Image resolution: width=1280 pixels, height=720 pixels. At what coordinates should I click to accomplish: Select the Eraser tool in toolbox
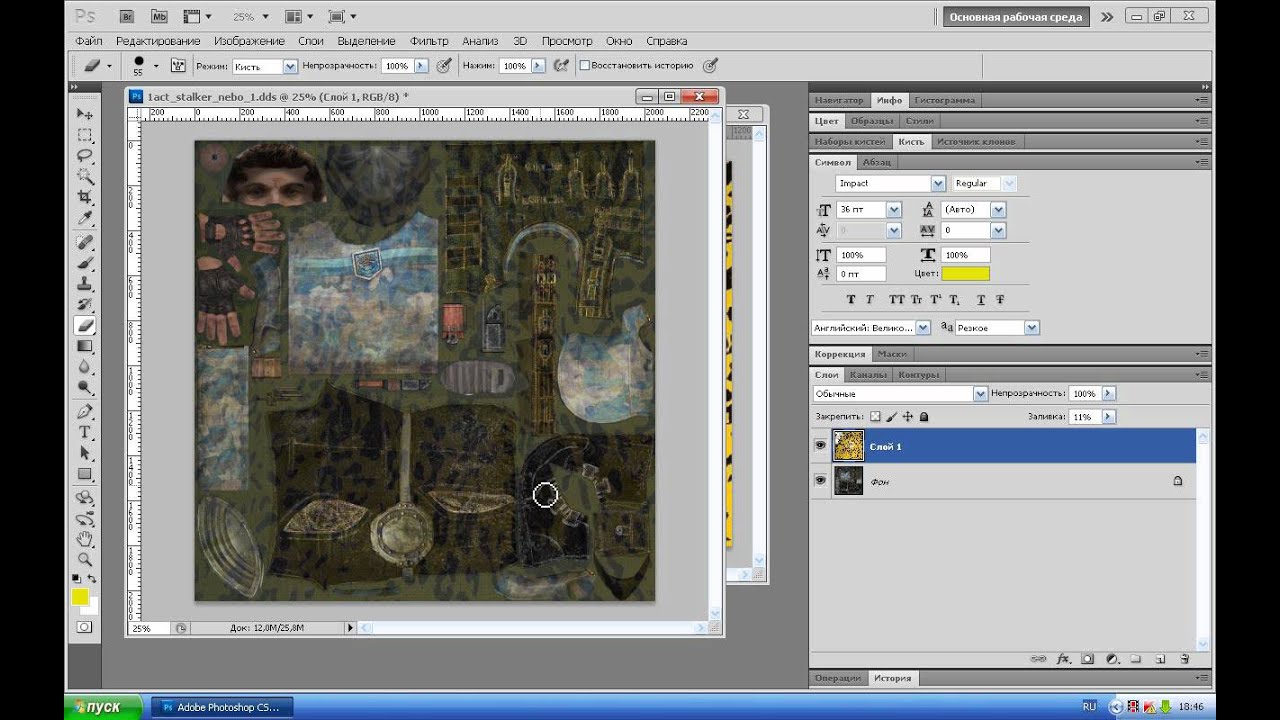point(85,325)
